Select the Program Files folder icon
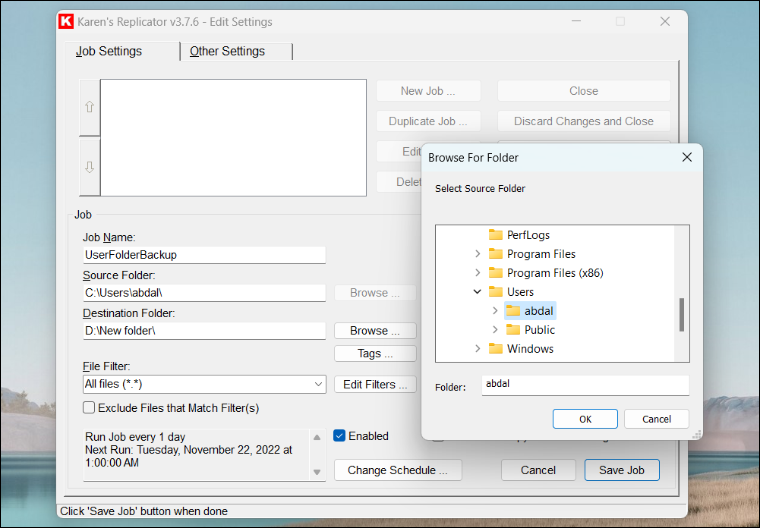Image resolution: width=760 pixels, height=528 pixels. click(x=495, y=254)
